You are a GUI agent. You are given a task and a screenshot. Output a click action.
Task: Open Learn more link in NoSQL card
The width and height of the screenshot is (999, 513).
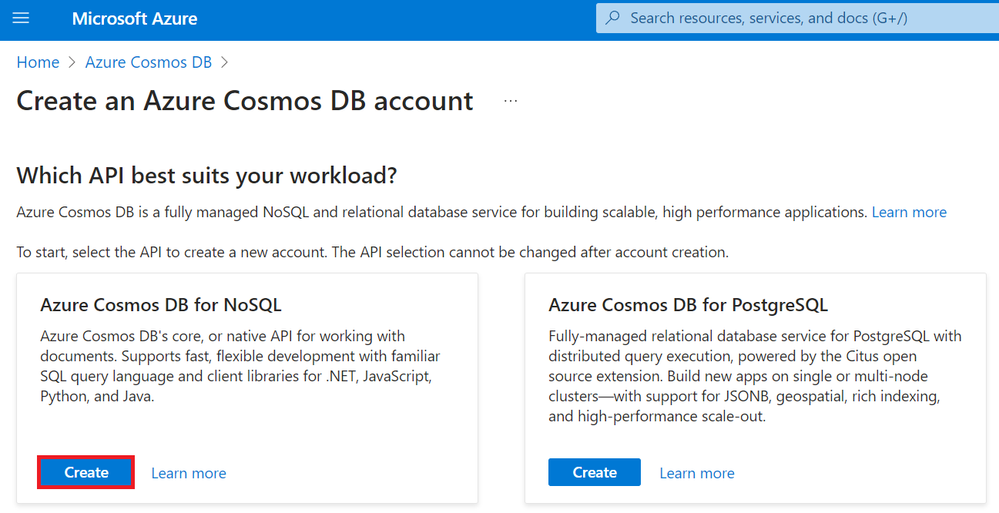click(x=189, y=473)
